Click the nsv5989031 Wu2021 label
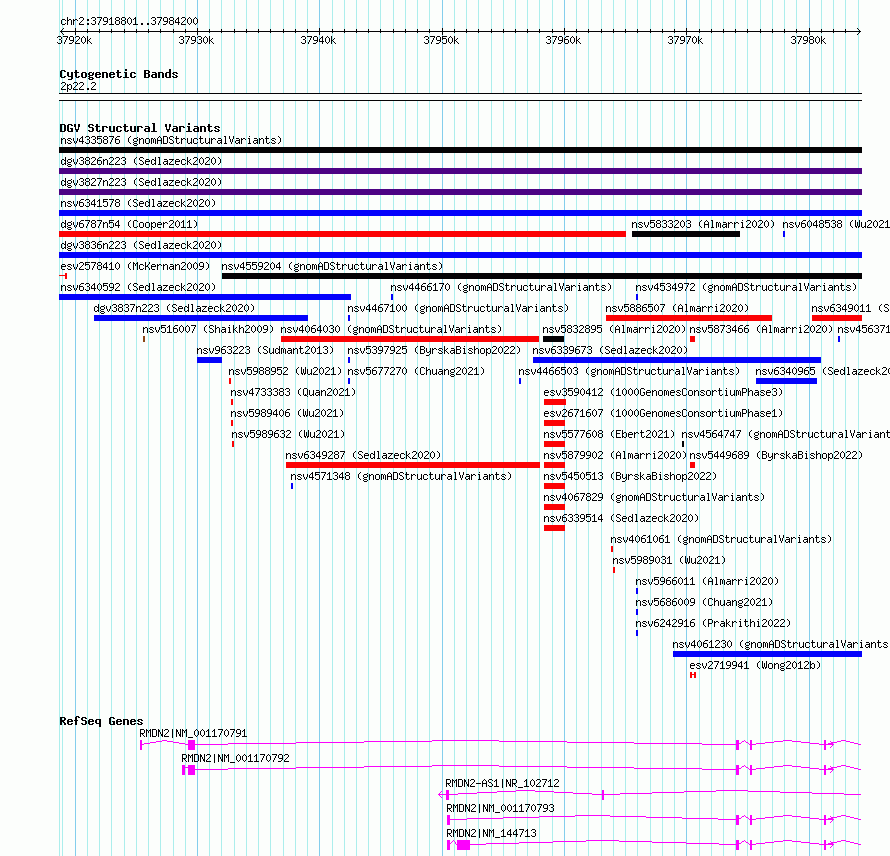890x856 pixels. (x=669, y=560)
